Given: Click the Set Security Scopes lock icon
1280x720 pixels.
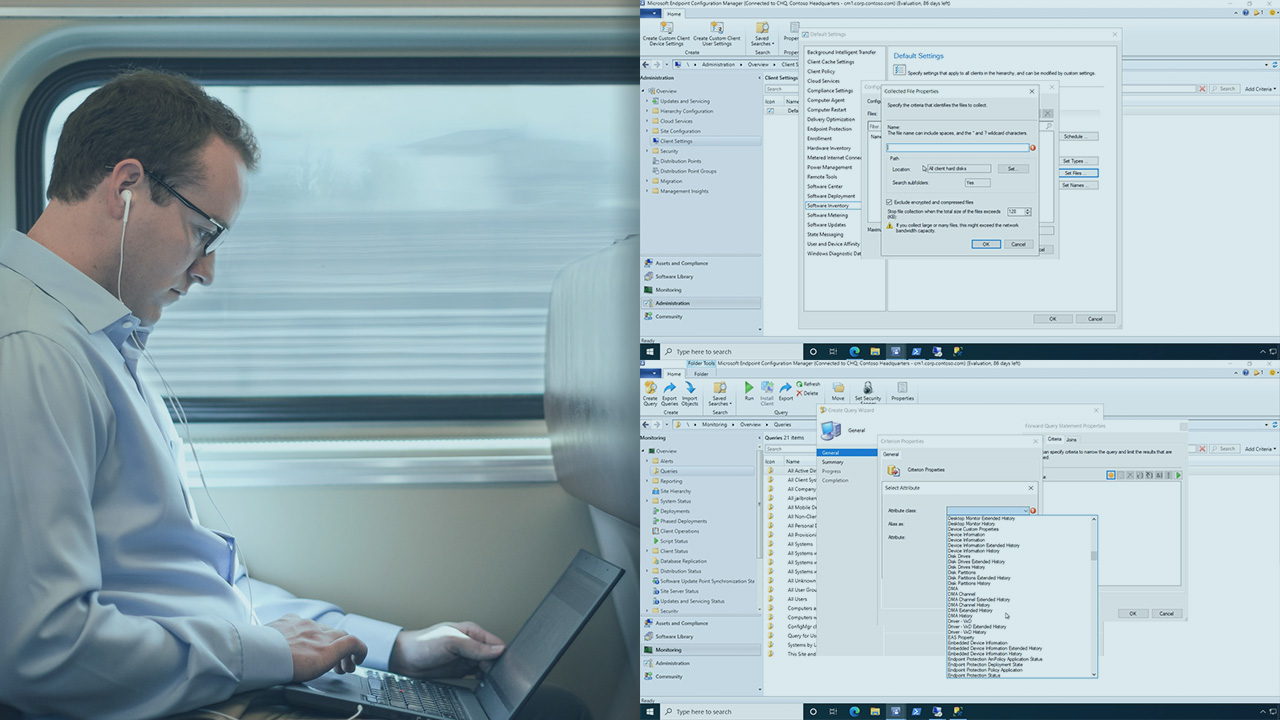Looking at the screenshot, I should 867,388.
